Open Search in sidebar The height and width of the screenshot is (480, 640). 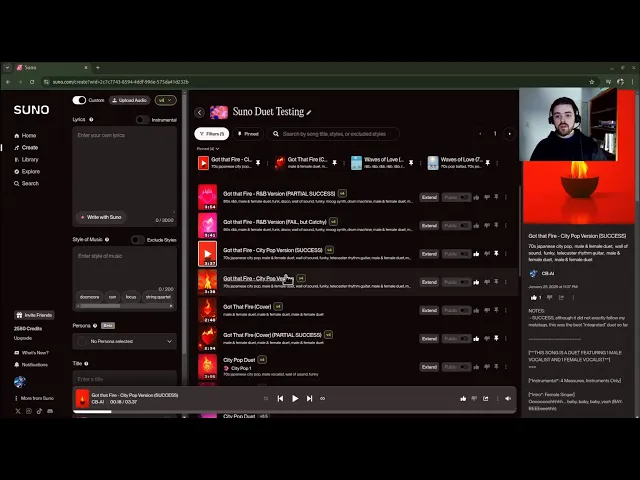(27, 183)
